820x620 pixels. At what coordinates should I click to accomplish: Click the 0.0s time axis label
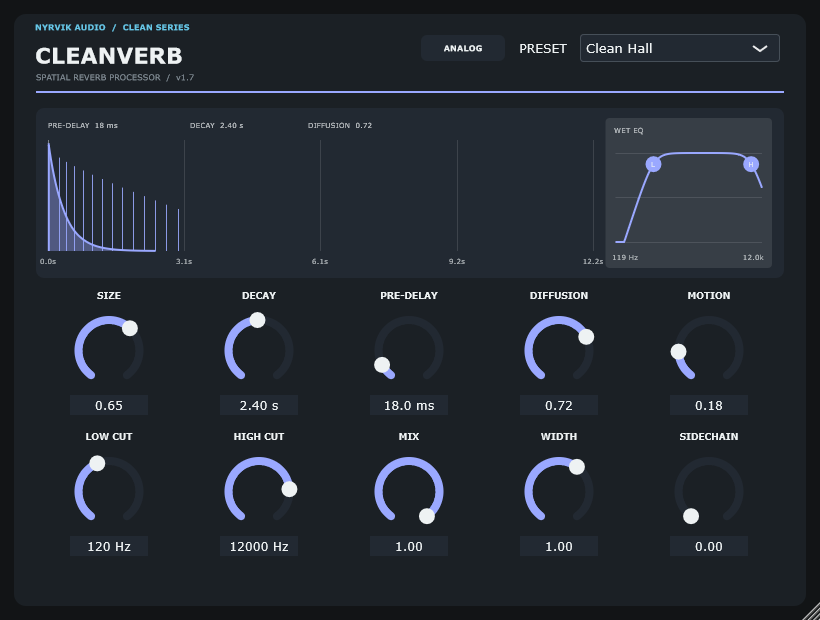tap(48, 261)
